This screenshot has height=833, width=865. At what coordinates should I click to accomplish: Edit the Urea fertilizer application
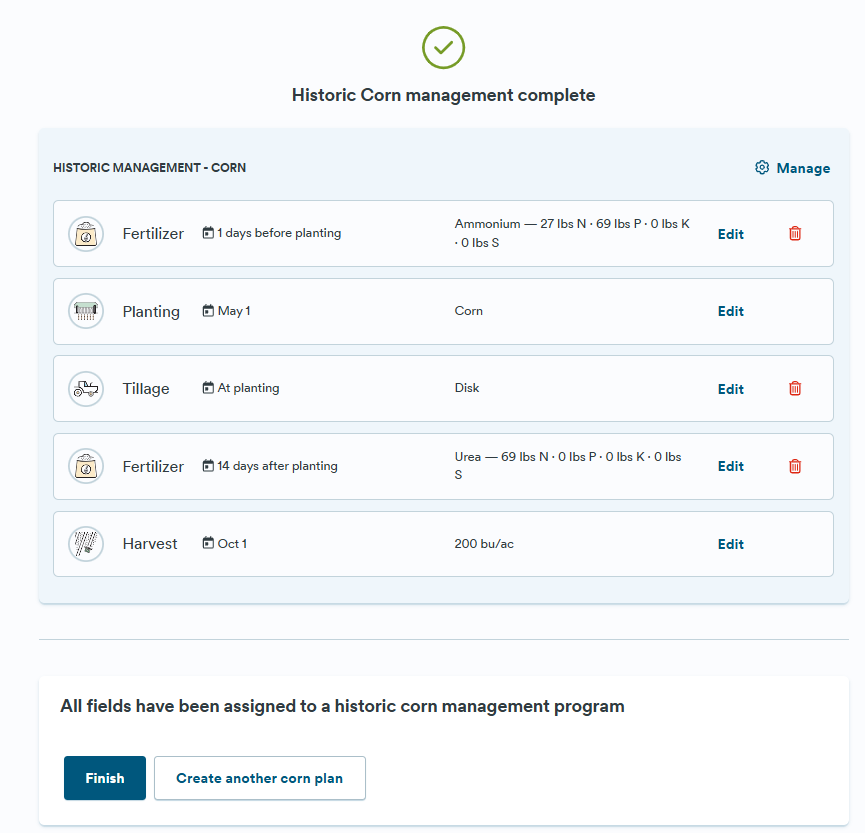[x=730, y=466]
